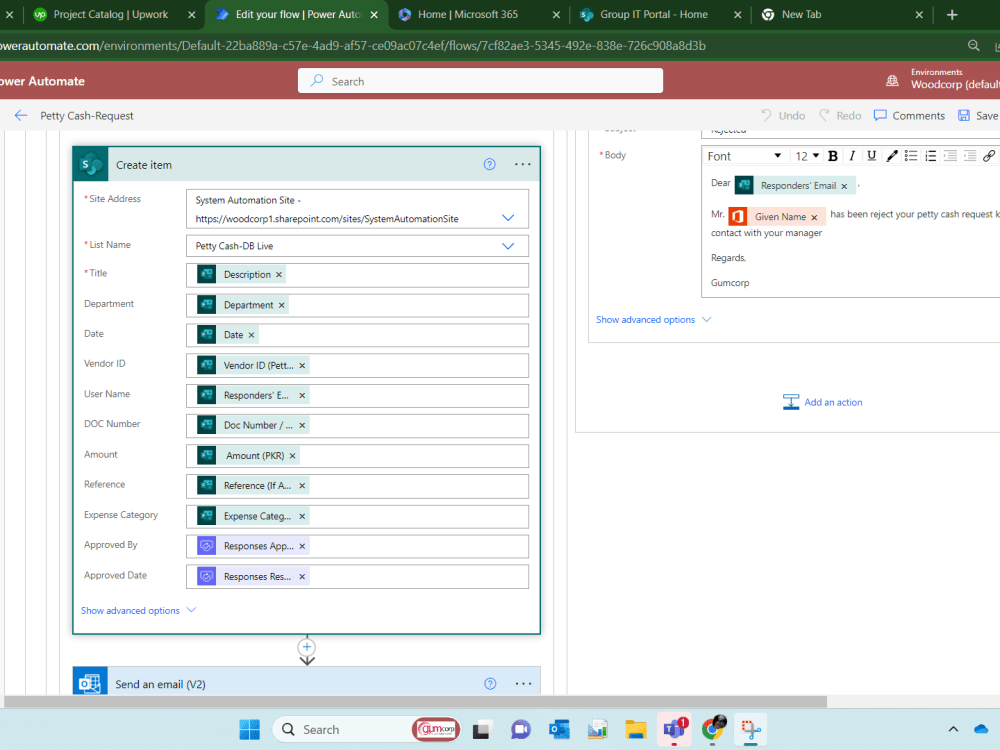This screenshot has height=750, width=1000.
Task: Click the Power Automate search box
Action: point(480,81)
